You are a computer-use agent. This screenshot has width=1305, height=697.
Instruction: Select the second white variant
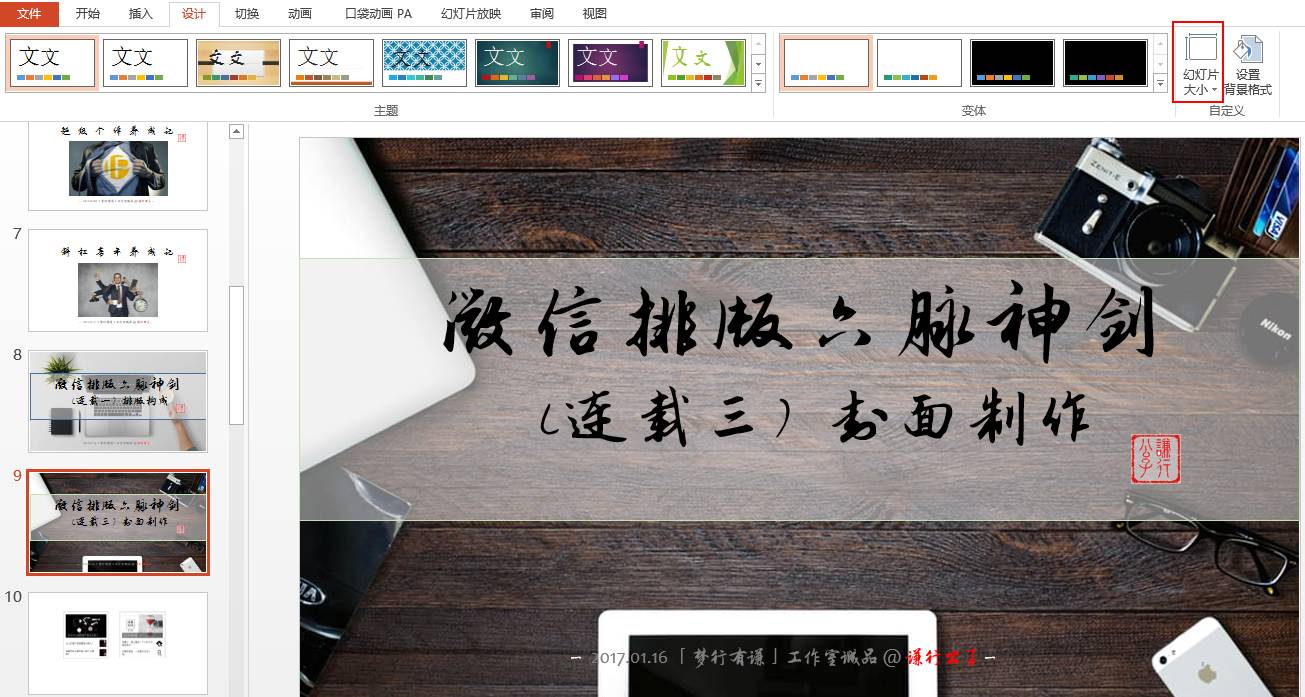[x=919, y=63]
